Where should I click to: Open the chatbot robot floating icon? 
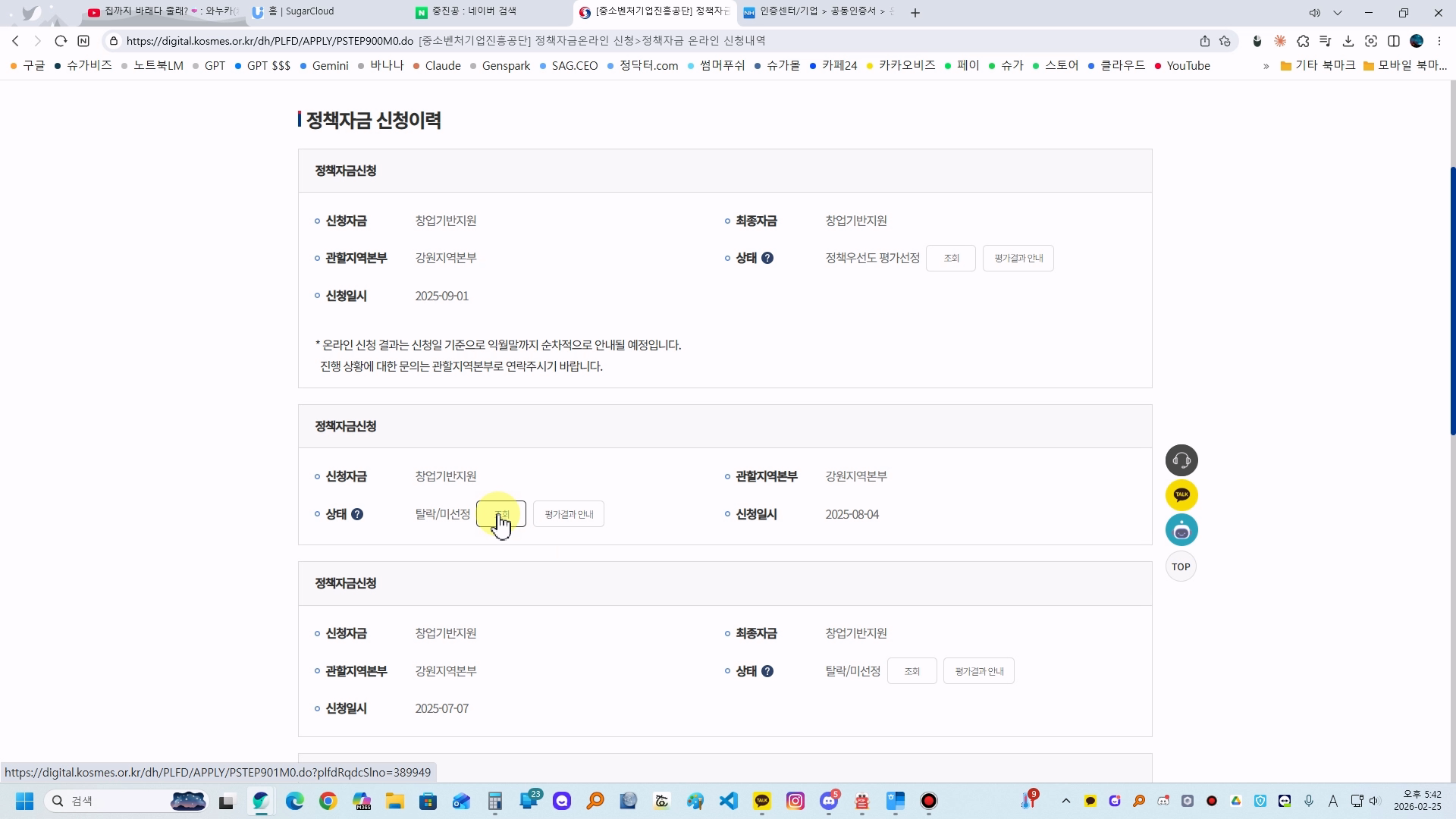[1181, 530]
